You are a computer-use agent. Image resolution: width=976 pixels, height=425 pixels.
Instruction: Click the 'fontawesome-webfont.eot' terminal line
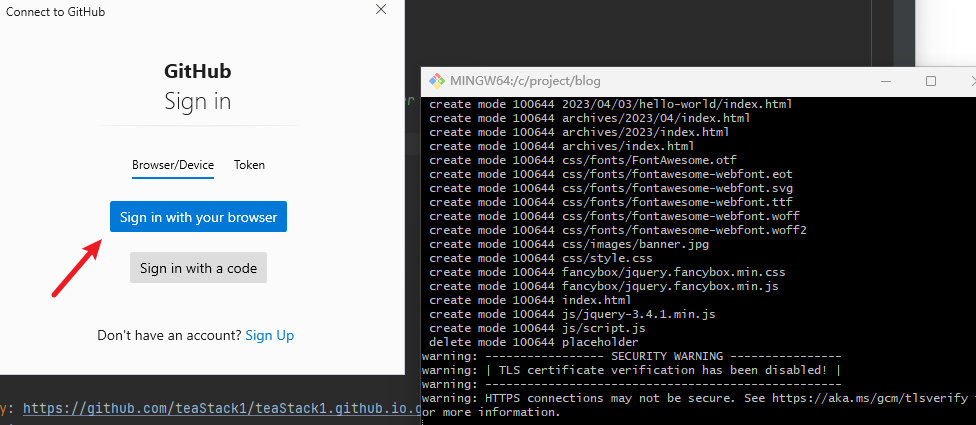point(611,174)
